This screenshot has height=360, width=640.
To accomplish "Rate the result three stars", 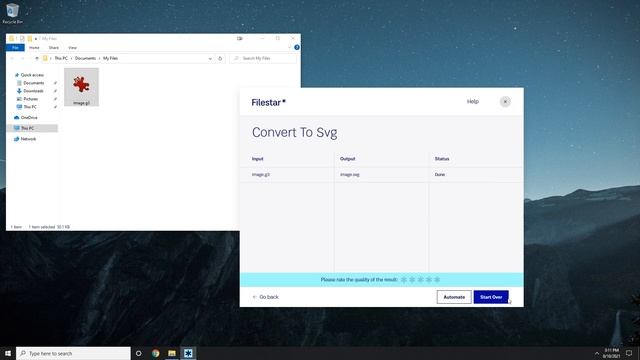I will [420, 280].
